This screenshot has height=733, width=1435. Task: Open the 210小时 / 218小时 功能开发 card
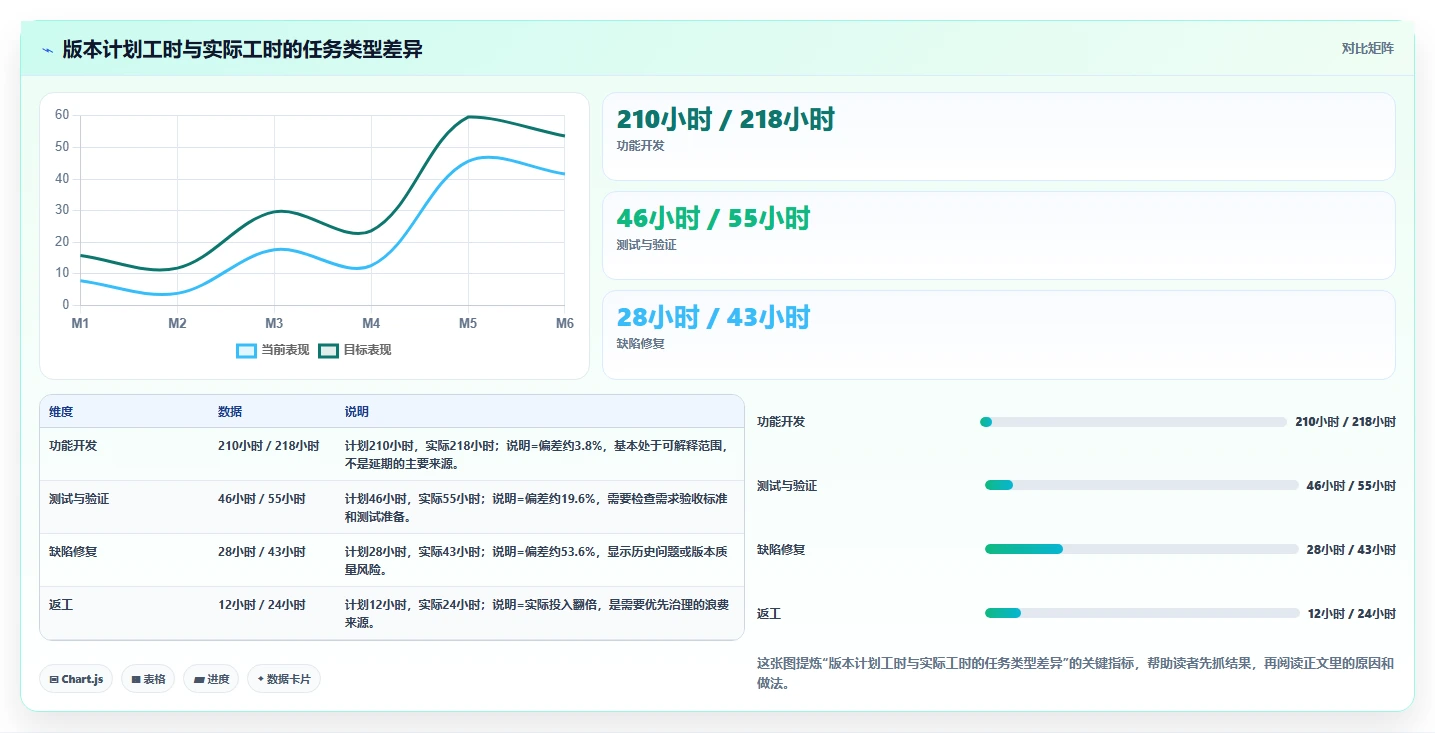click(998, 136)
